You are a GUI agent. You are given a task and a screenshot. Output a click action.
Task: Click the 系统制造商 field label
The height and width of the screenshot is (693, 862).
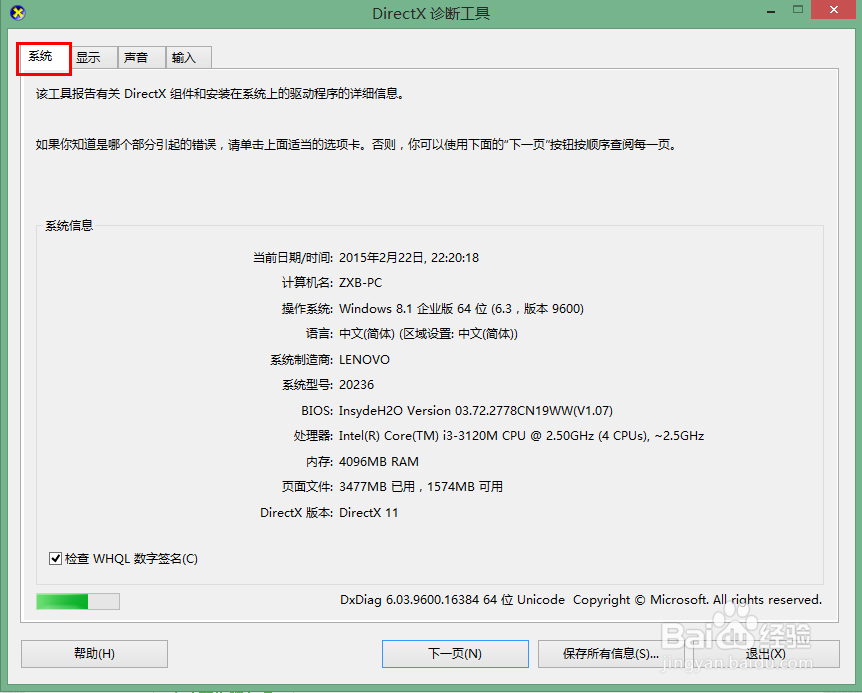point(301,360)
